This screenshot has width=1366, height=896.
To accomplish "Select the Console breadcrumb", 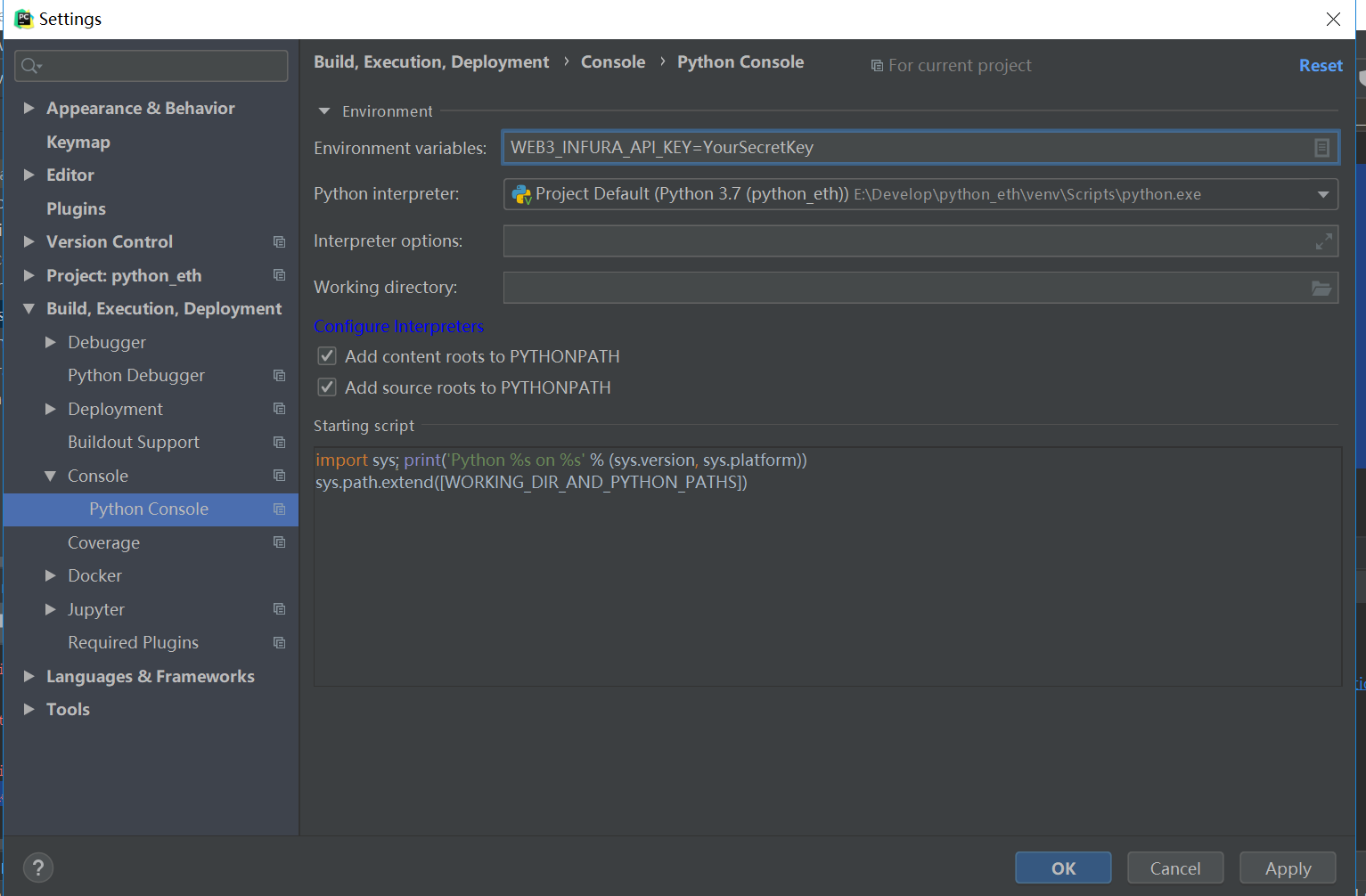I will click(x=613, y=61).
